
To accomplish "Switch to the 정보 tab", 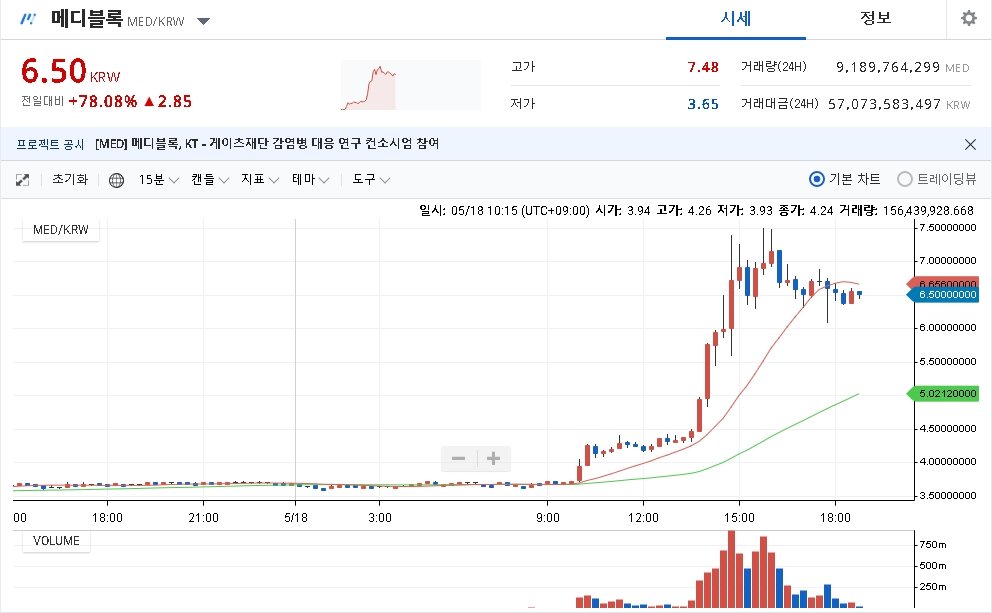I will click(876, 19).
